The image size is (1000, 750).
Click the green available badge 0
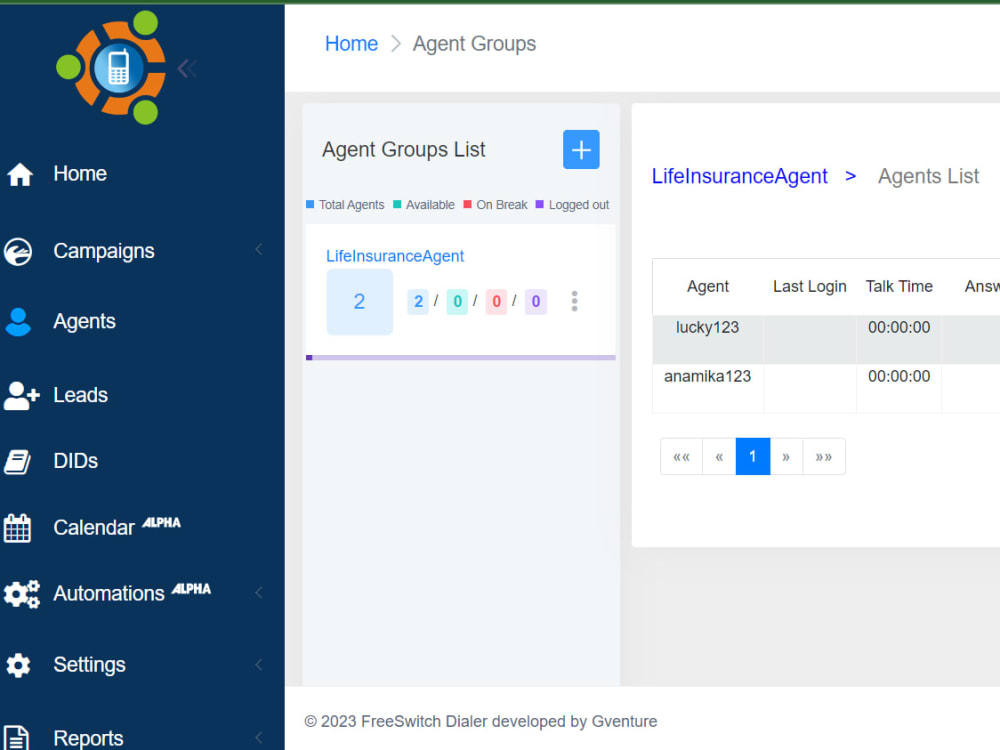click(x=457, y=301)
